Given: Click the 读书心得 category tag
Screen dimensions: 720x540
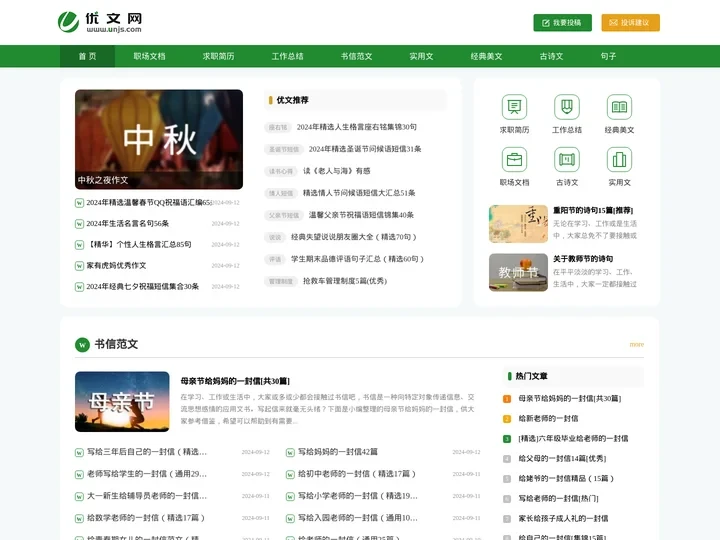Looking at the screenshot, I should (281, 171).
